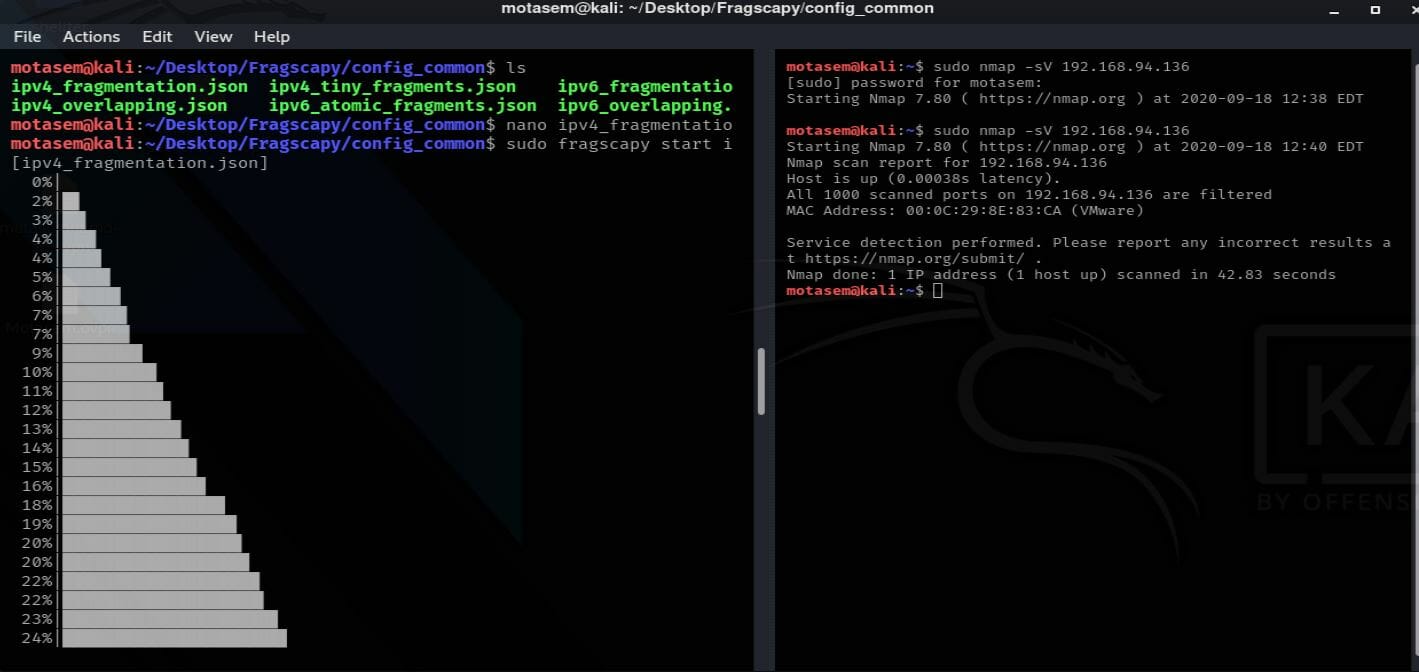This screenshot has height=672, width=1419.
Task: Click MAC Address 00:0C:29:8E:83:CA line
Action: (964, 210)
